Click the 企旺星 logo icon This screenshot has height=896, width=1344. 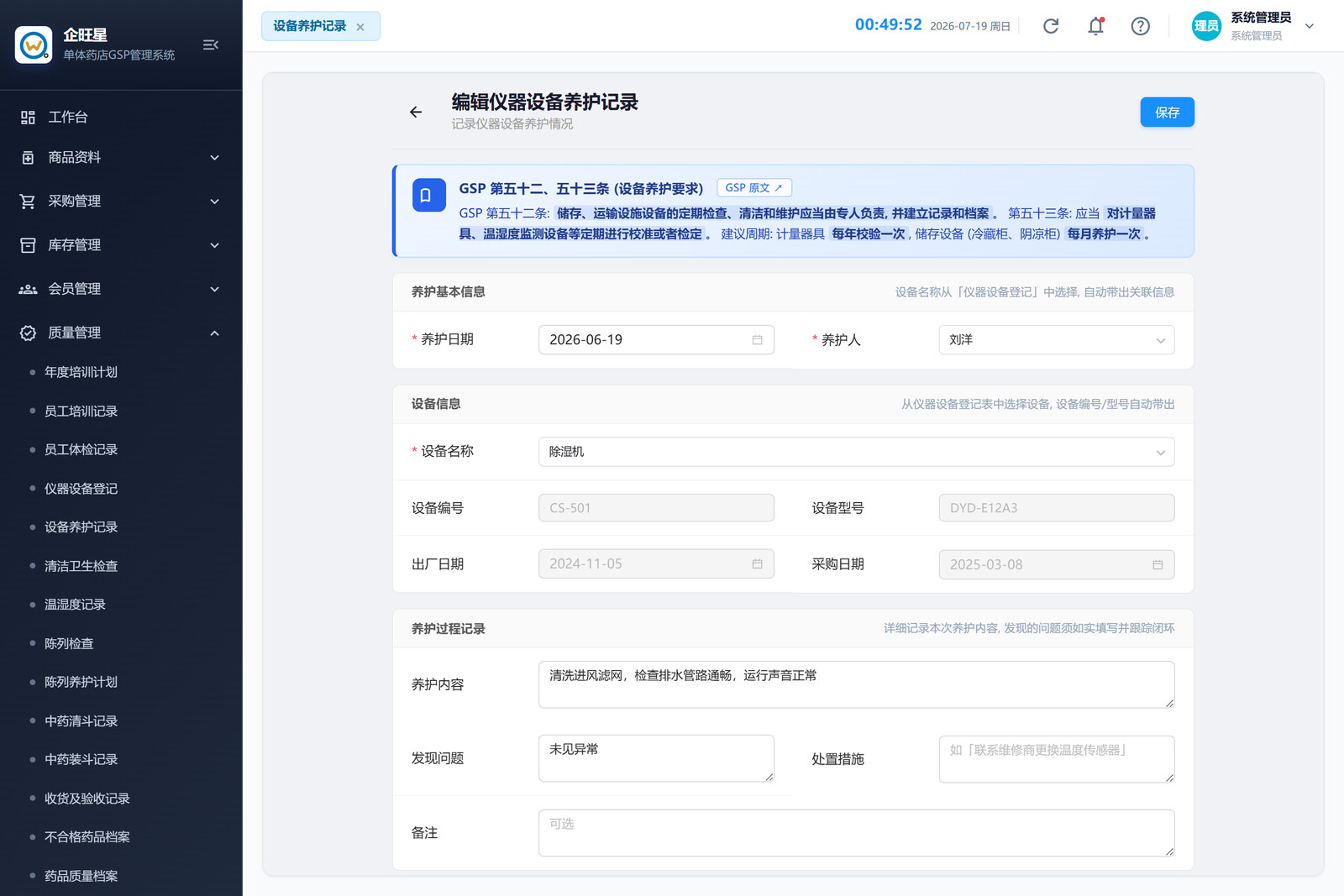(x=34, y=45)
